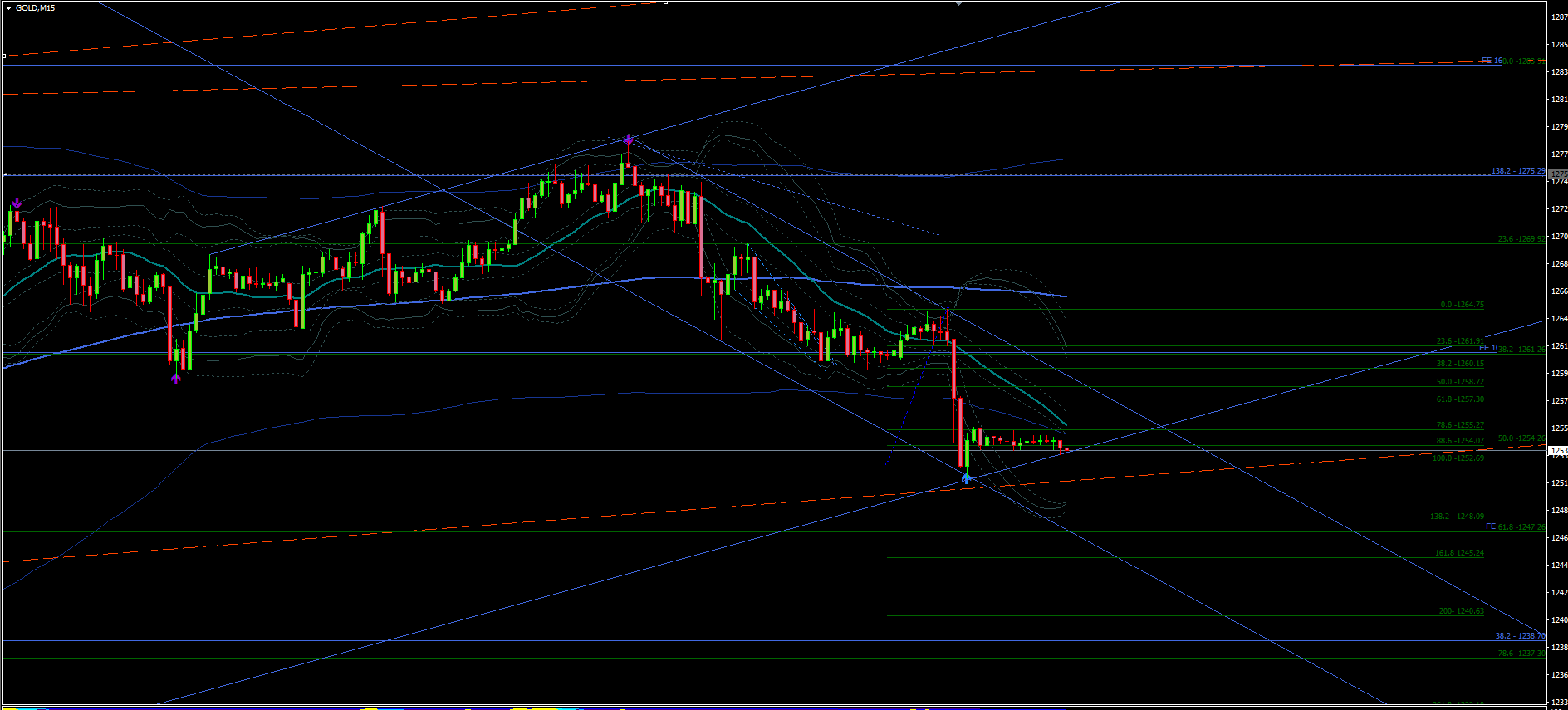The image size is (1568, 710).
Task: Open the dropdown triangle beside GOLD,M15
Action: [x=8, y=7]
